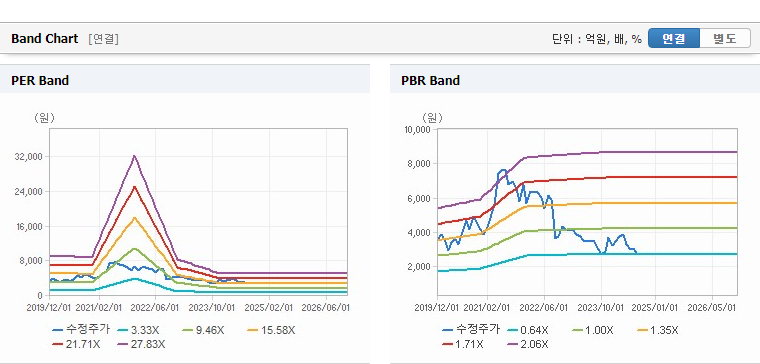760x364 pixels.
Task: Click the 24,000 y-axis label
Action: click(x=30, y=192)
